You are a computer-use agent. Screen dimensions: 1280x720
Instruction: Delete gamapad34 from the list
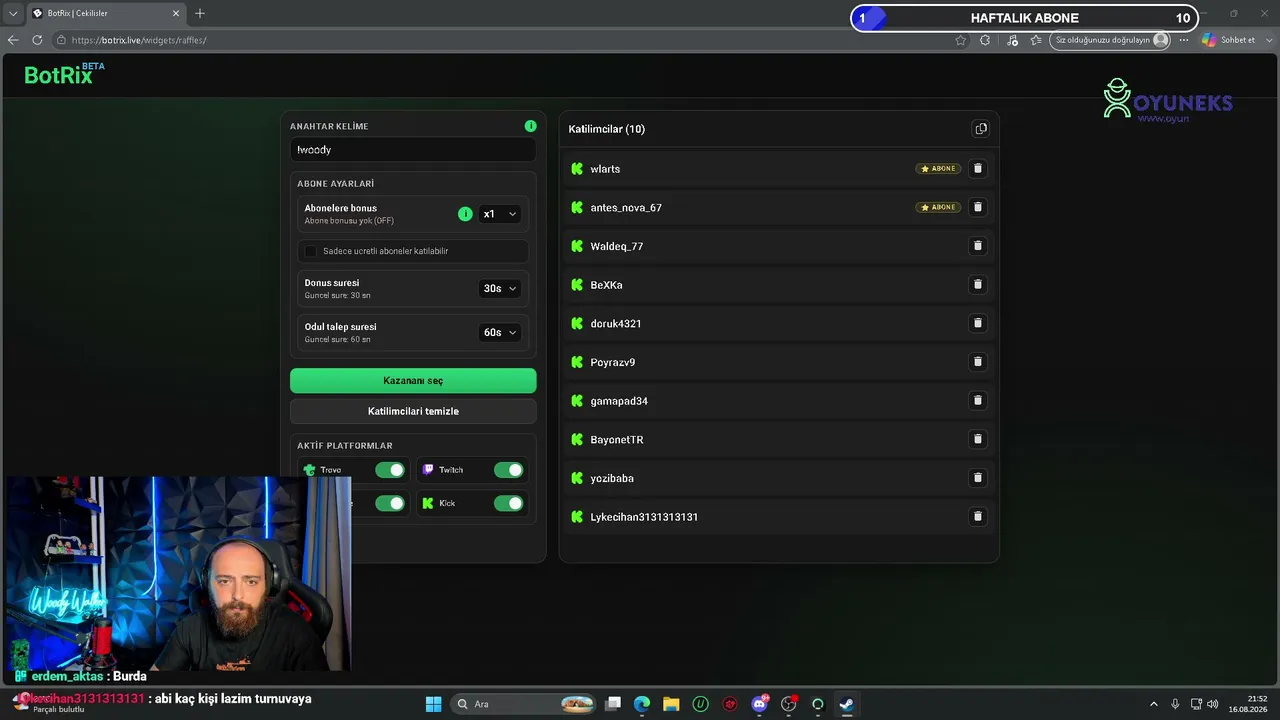tap(978, 400)
